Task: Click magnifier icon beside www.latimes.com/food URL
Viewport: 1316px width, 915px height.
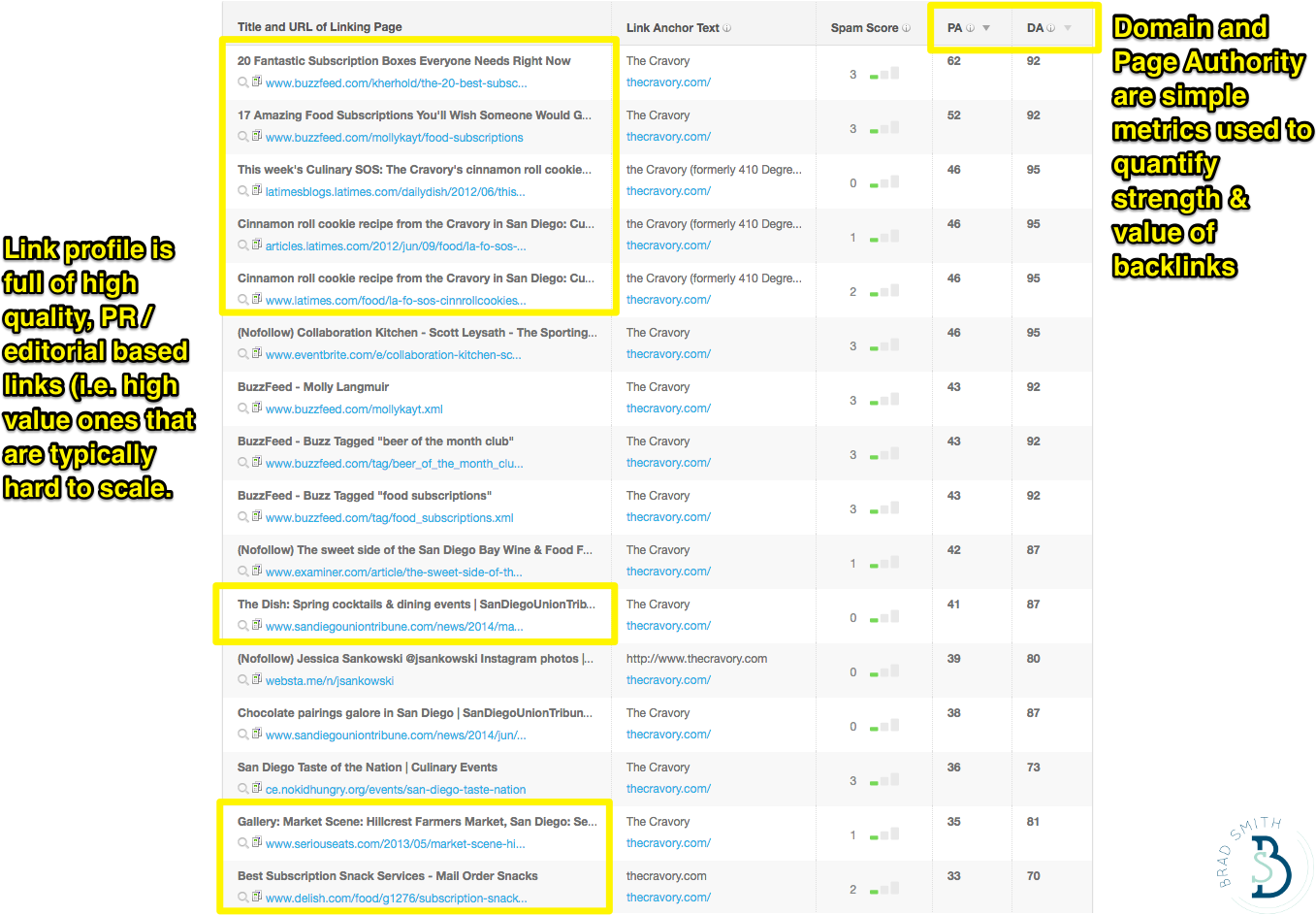Action: pos(243,300)
